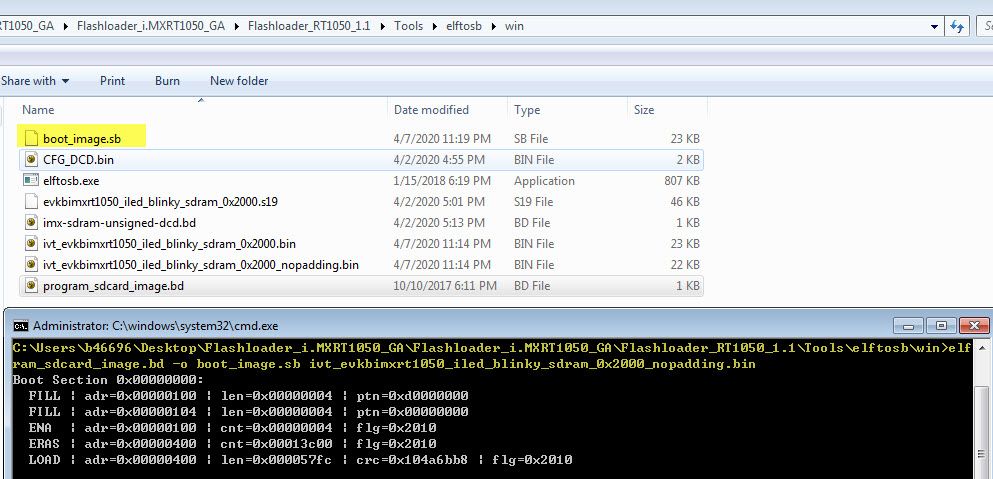Click the 1/15/2018 6:19 PM date cell
The image size is (993, 479).
click(x=442, y=181)
